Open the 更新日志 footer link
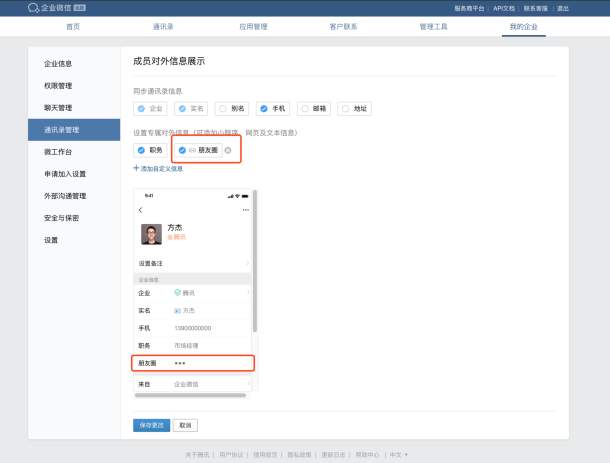This screenshot has height=463, width=610. click(x=333, y=454)
